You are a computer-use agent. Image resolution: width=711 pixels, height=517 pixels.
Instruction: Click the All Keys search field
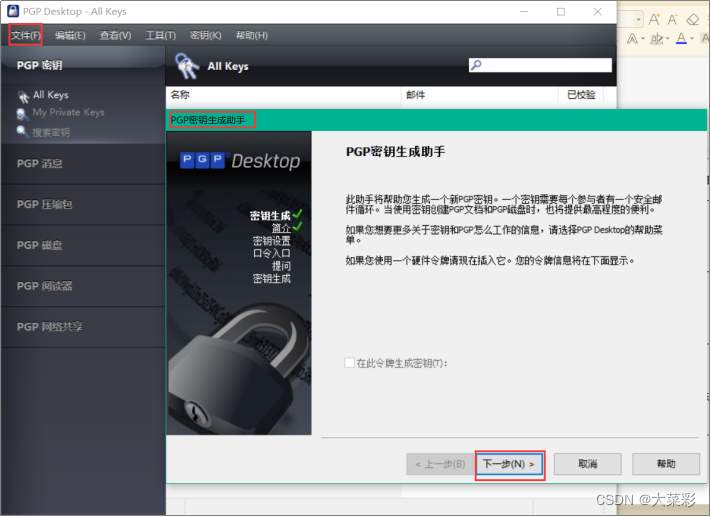pyautogui.click(x=540, y=65)
